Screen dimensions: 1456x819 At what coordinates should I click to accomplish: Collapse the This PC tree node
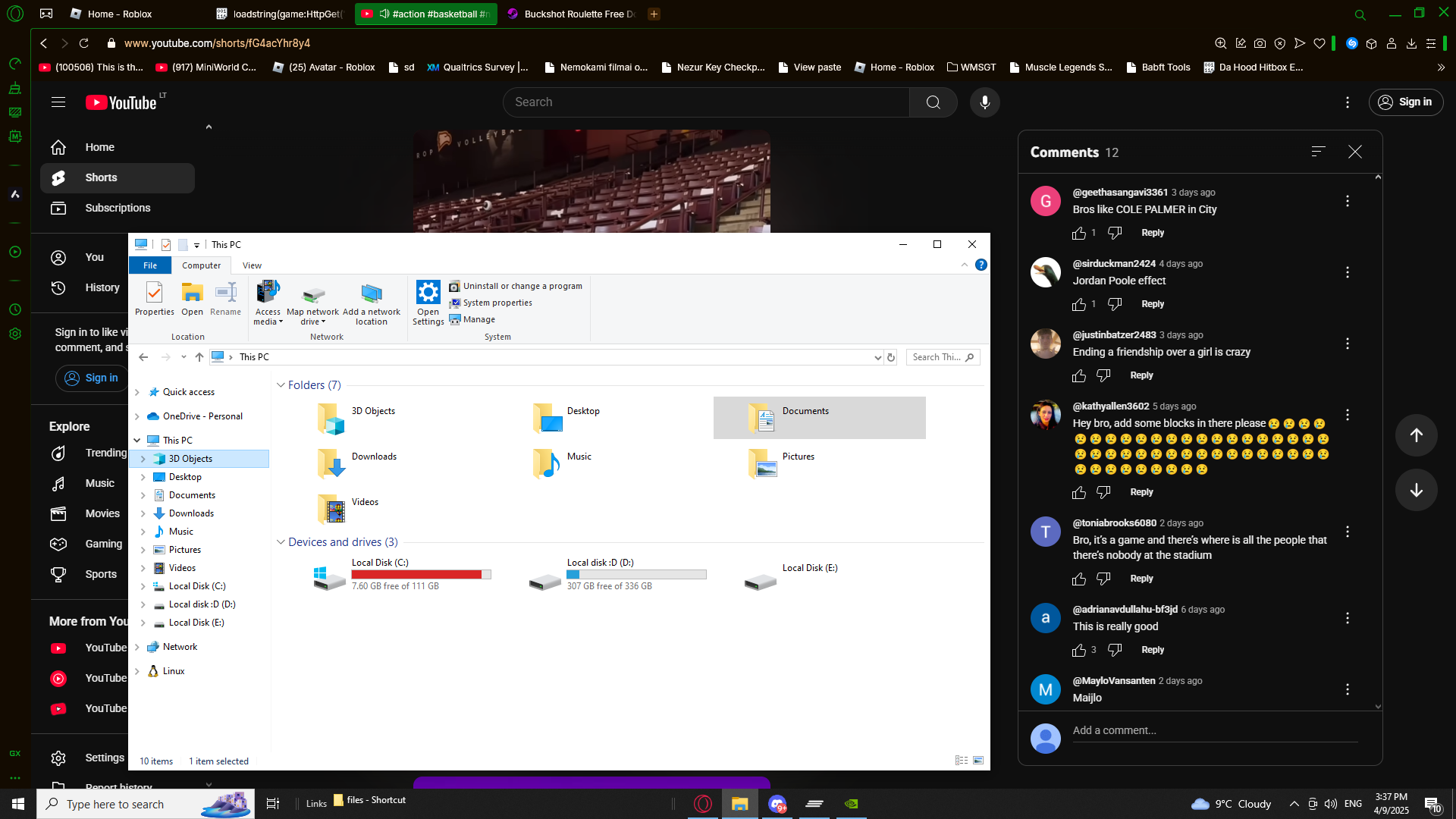pyautogui.click(x=137, y=441)
